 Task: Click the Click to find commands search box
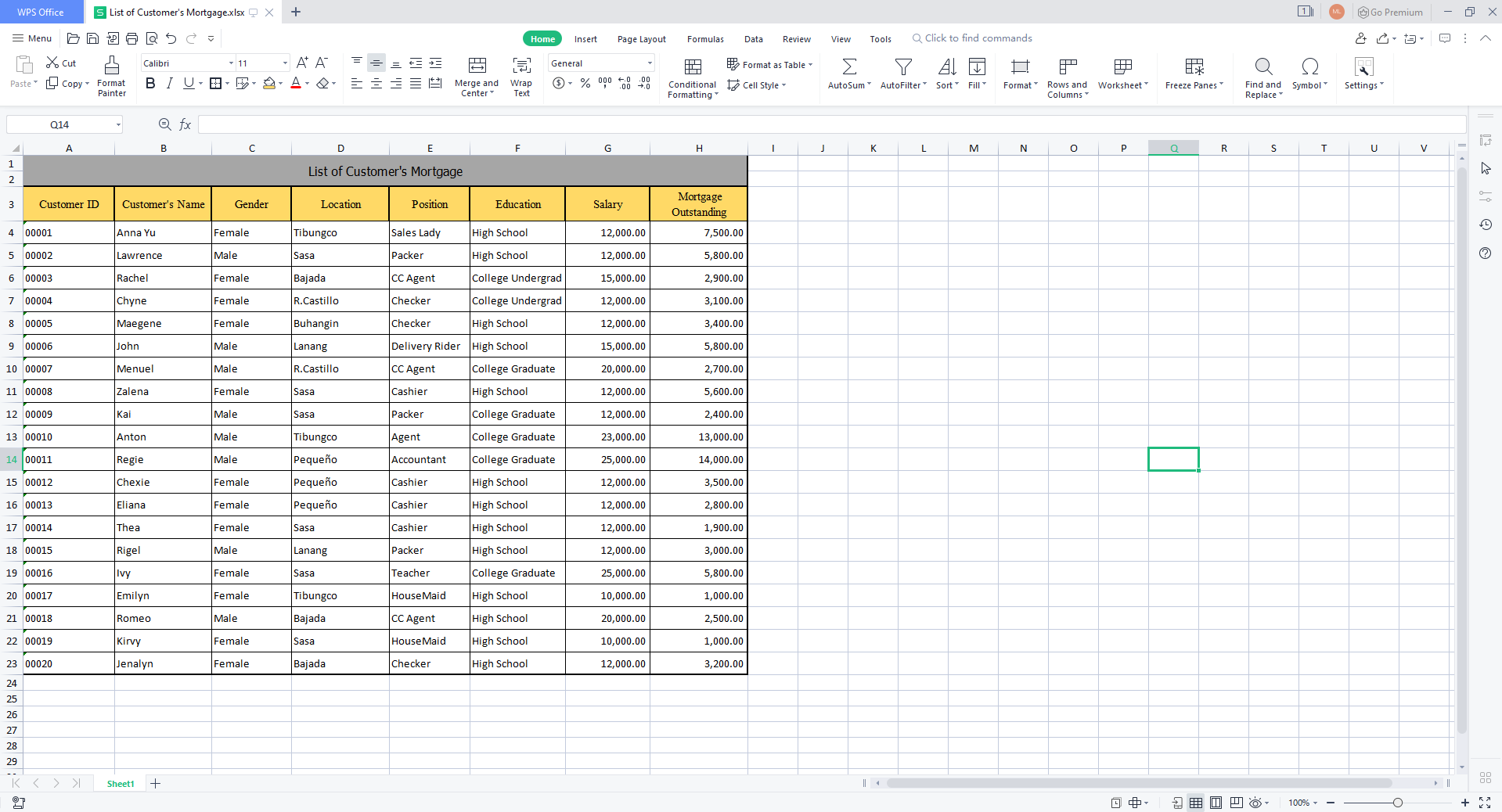[971, 38]
